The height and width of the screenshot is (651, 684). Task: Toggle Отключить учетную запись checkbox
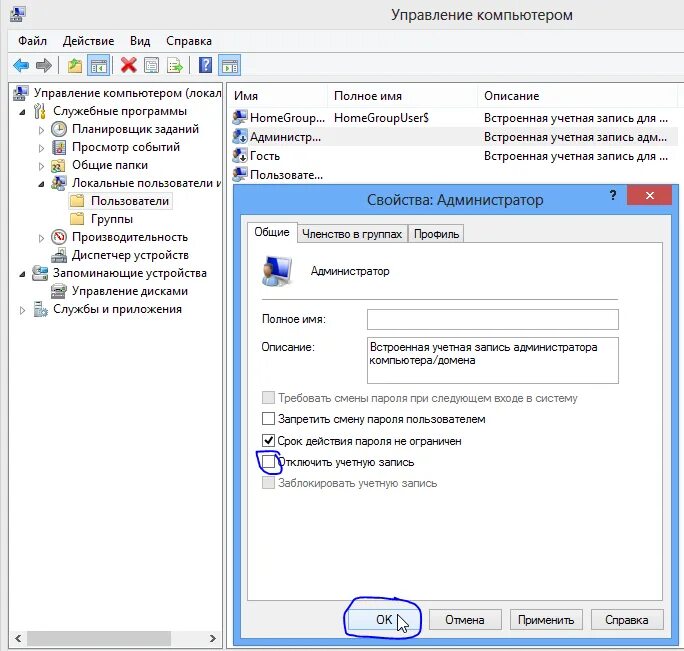tap(268, 462)
